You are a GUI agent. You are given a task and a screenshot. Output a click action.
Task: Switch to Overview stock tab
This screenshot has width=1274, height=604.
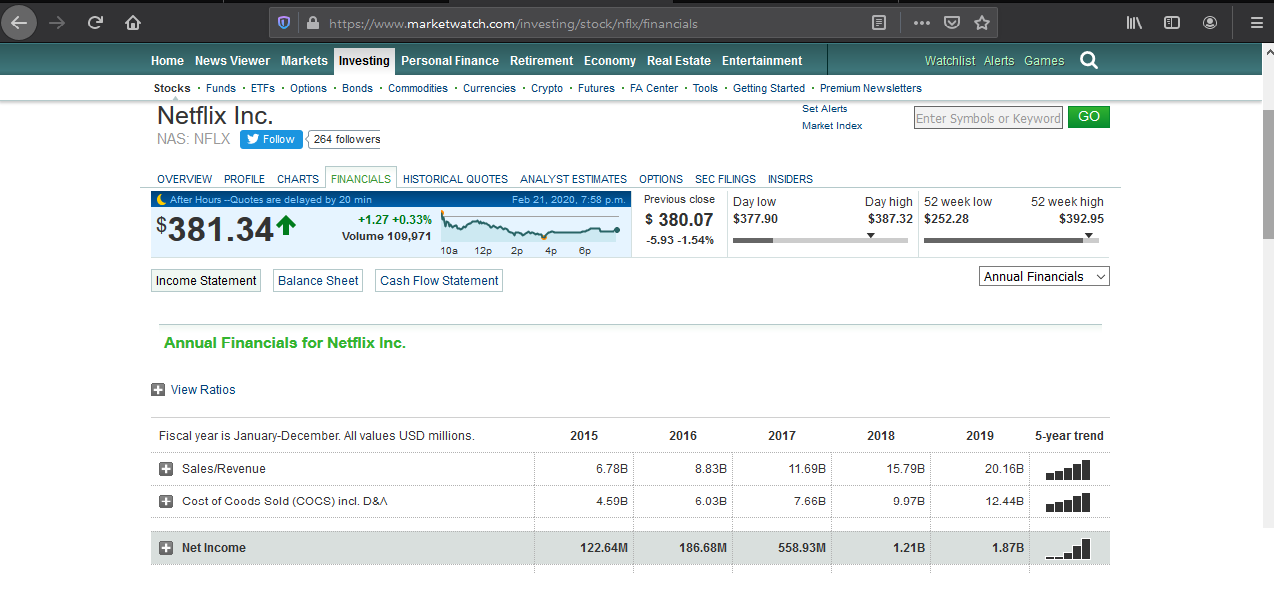(x=184, y=180)
